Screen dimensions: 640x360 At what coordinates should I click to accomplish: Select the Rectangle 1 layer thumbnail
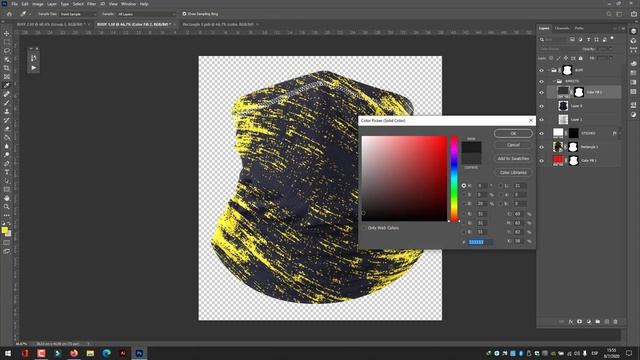pyautogui.click(x=558, y=147)
